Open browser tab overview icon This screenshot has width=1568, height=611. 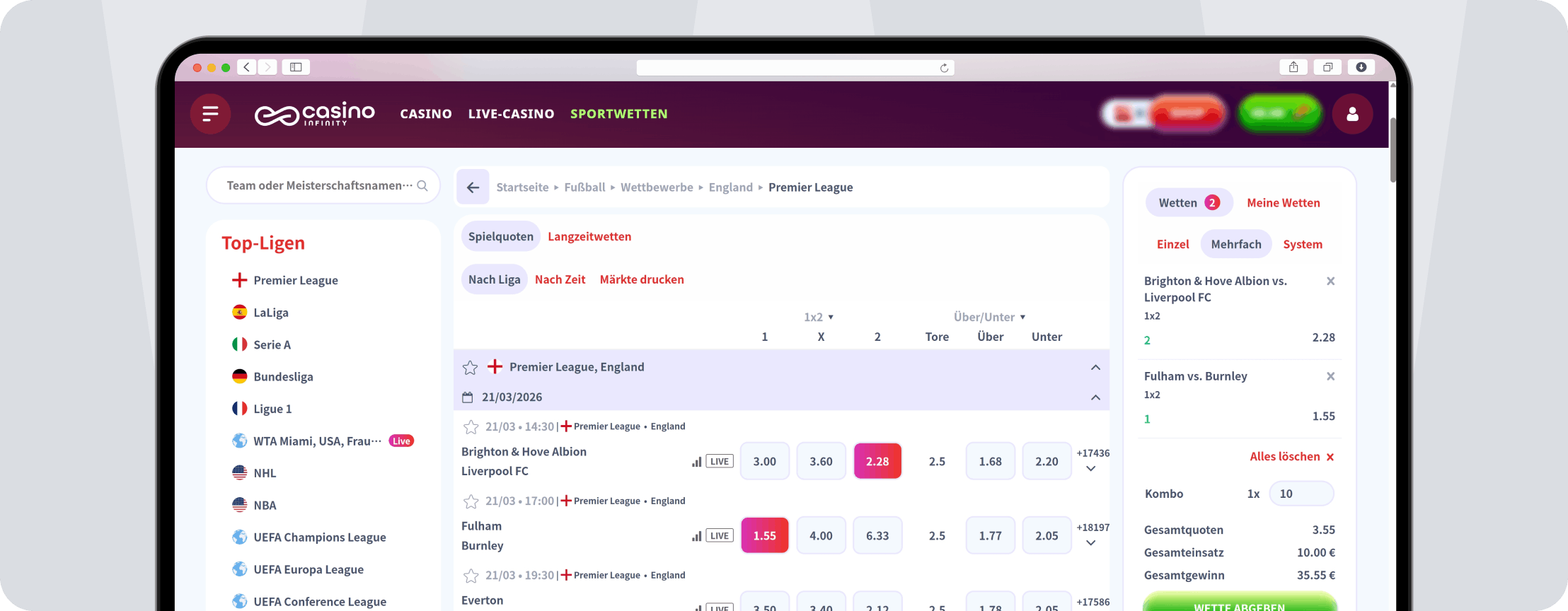[1327, 67]
